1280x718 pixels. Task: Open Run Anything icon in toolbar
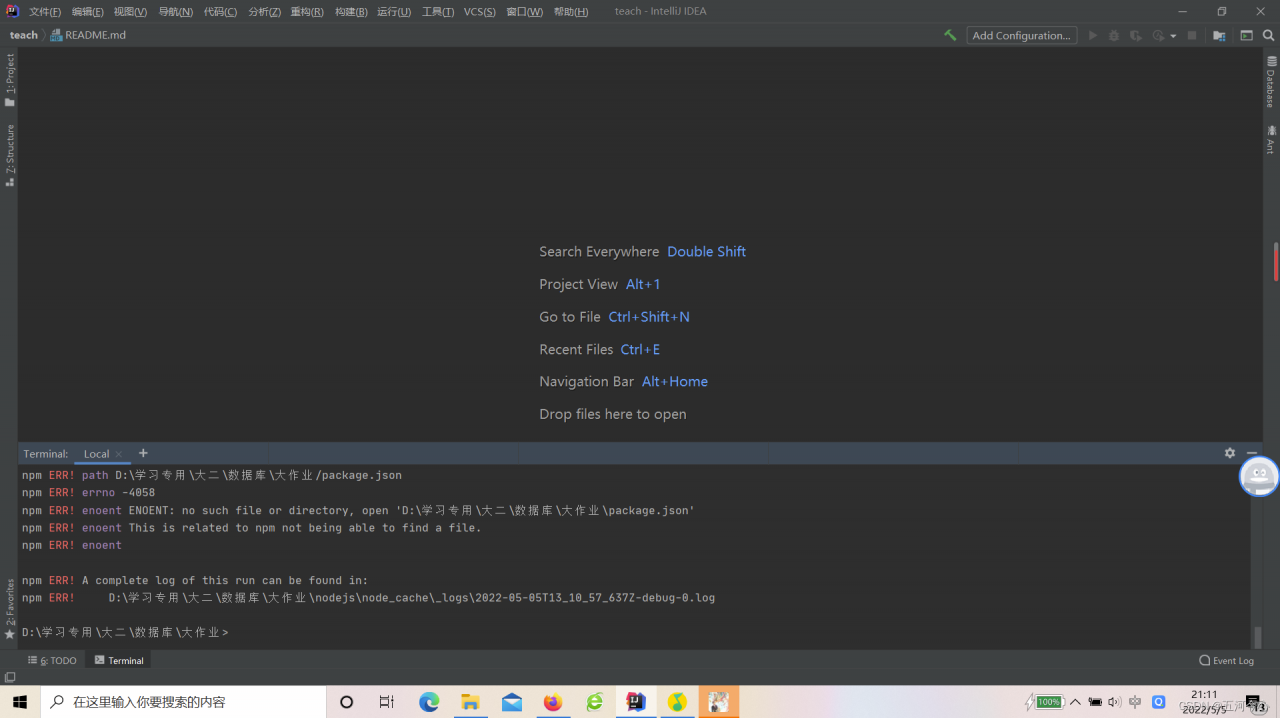[x=1246, y=35]
